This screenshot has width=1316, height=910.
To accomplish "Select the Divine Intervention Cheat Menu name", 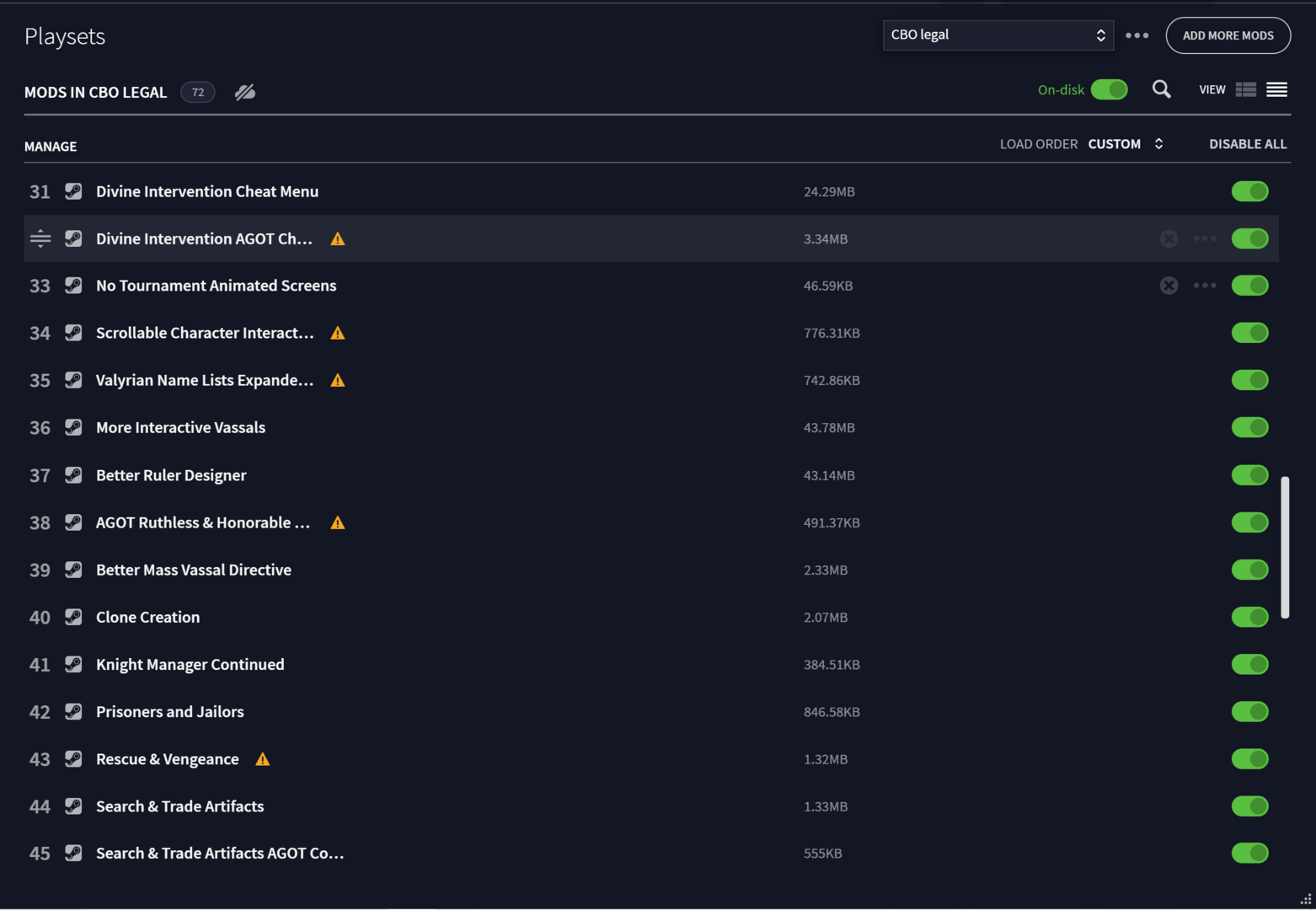I will click(207, 191).
